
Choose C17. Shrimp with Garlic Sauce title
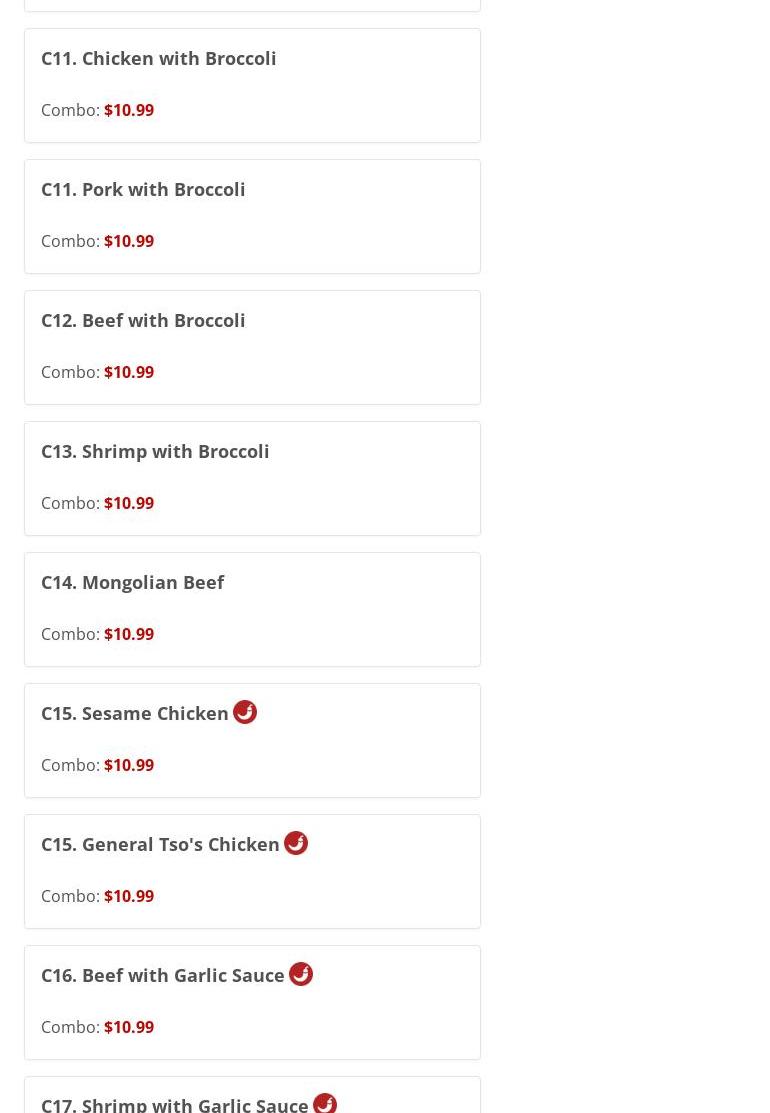(x=175, y=1104)
